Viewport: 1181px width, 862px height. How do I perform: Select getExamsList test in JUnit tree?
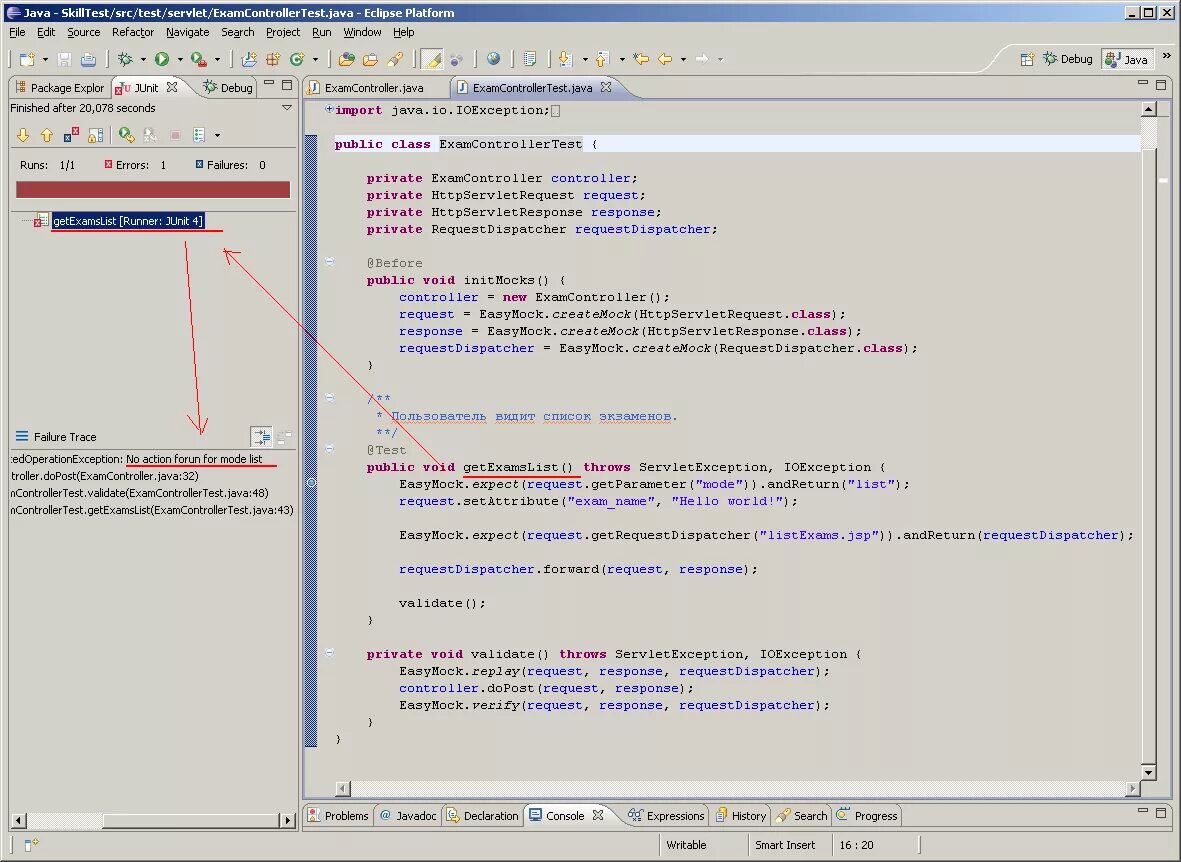point(128,221)
